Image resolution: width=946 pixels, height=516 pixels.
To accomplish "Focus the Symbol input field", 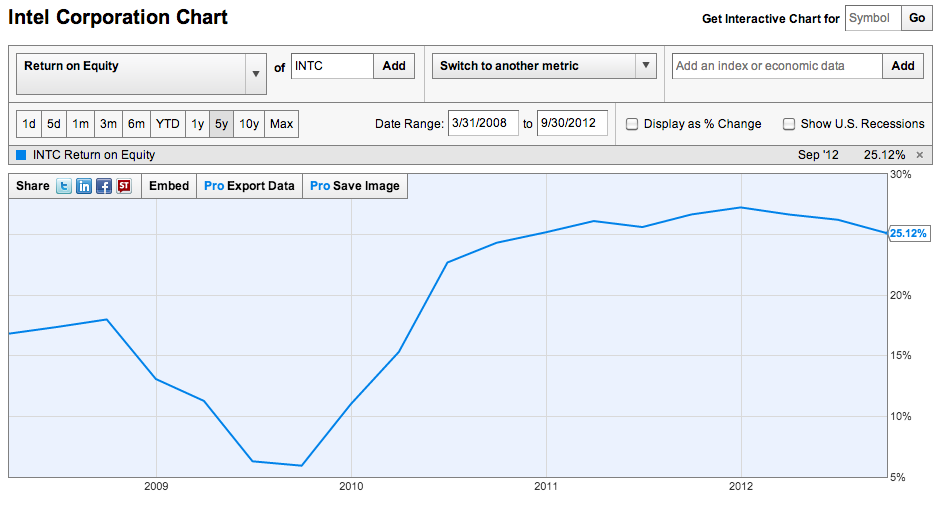I will (874, 18).
